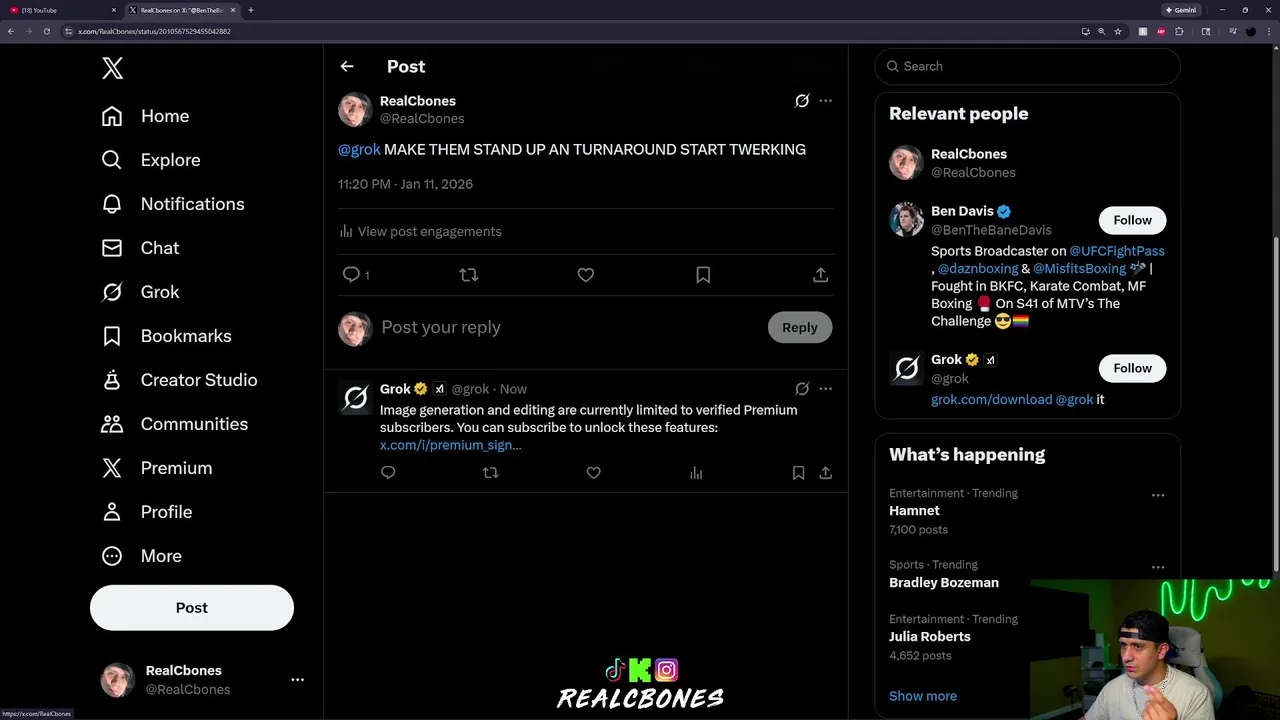Go back using the arrow icon

pos(347,67)
